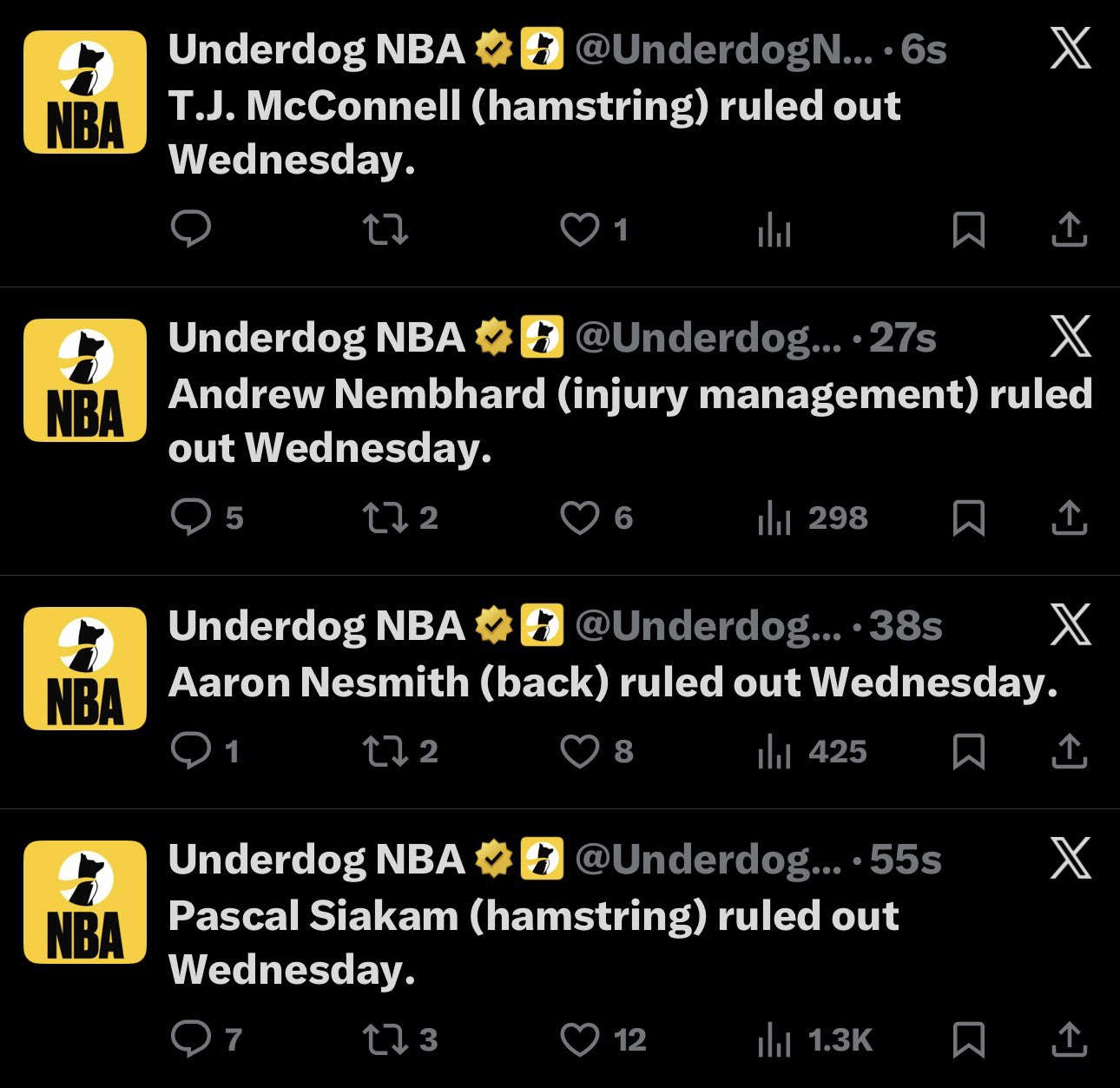Open X logo menu on the McConnell tweet
The height and width of the screenshot is (1088, 1120).
point(1071,49)
